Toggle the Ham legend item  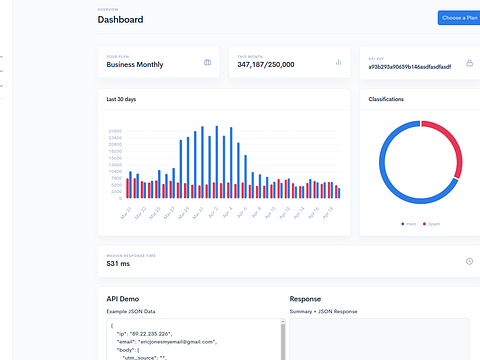409,224
